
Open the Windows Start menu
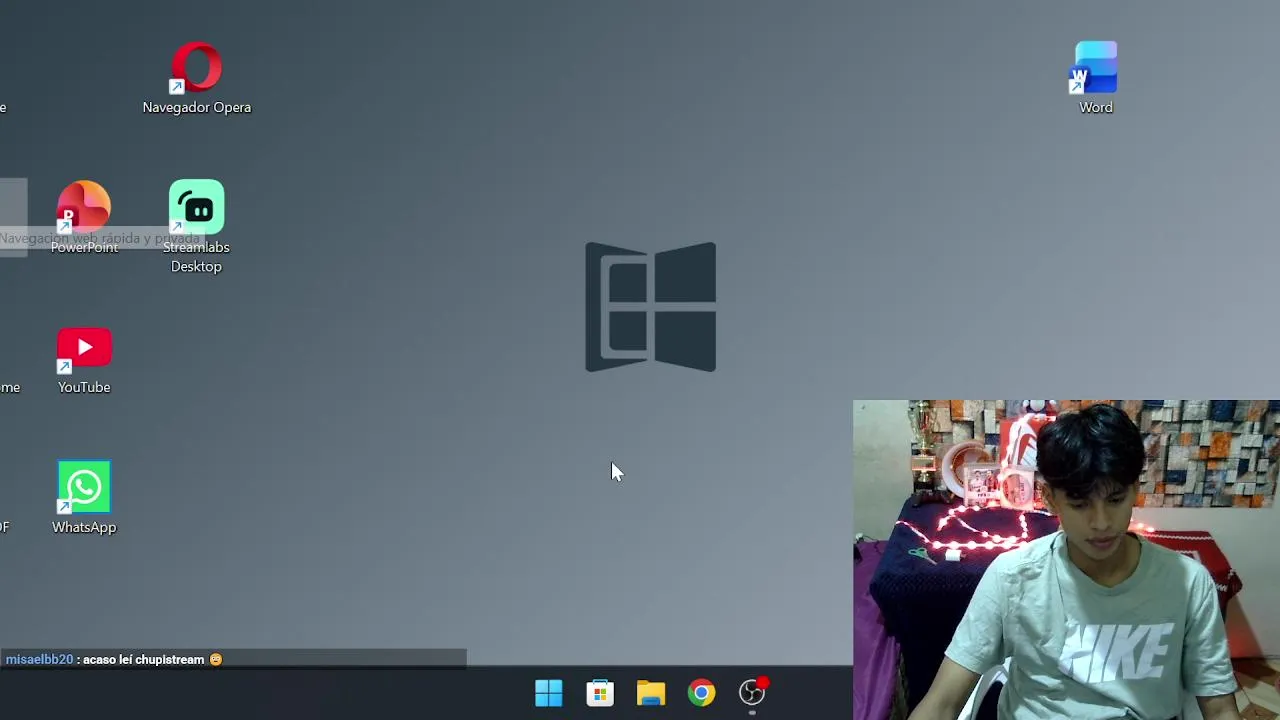coord(549,692)
